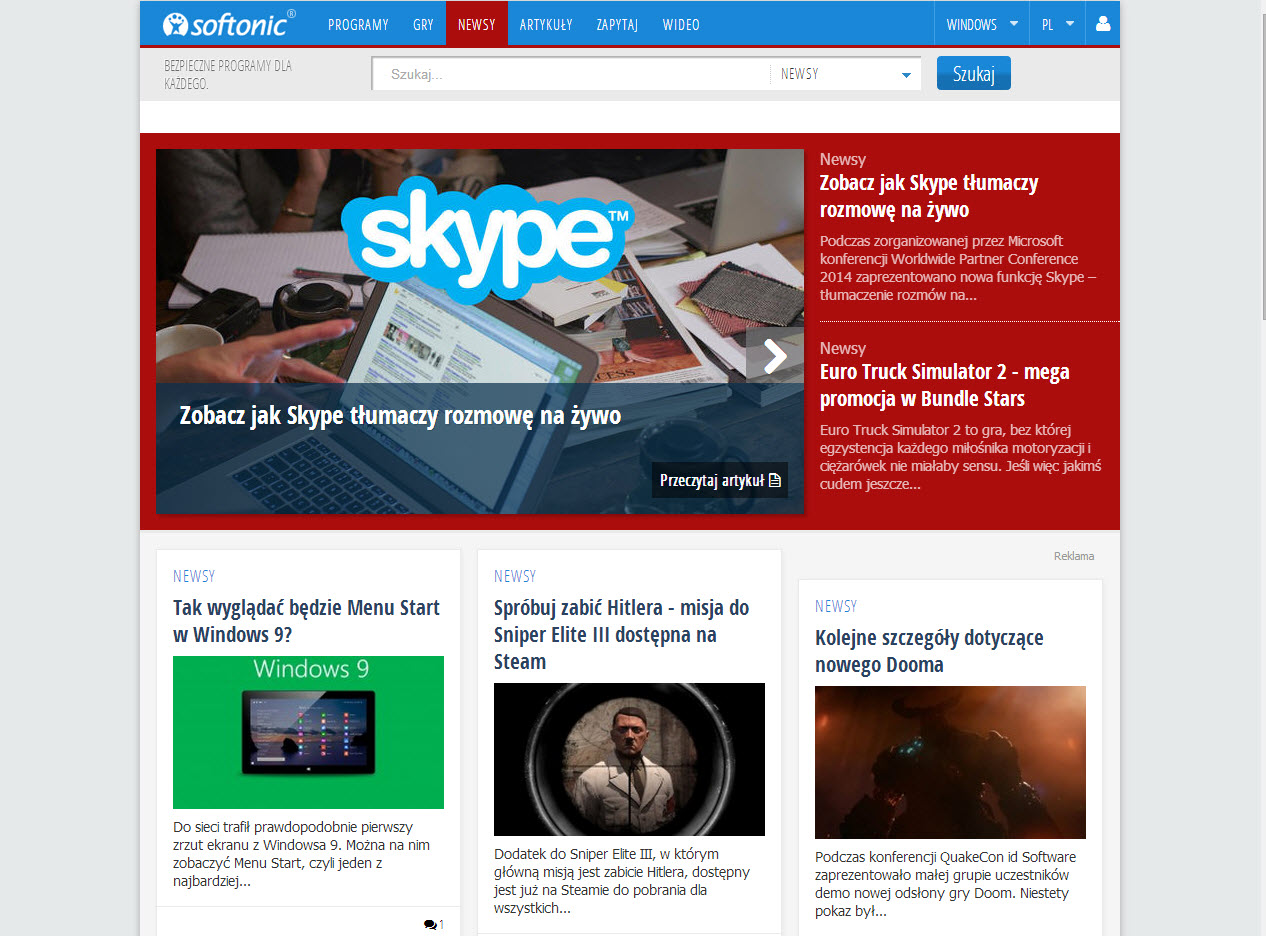Navigate to the WIDEO section
Image resolution: width=1266 pixels, height=936 pixels.
(681, 24)
